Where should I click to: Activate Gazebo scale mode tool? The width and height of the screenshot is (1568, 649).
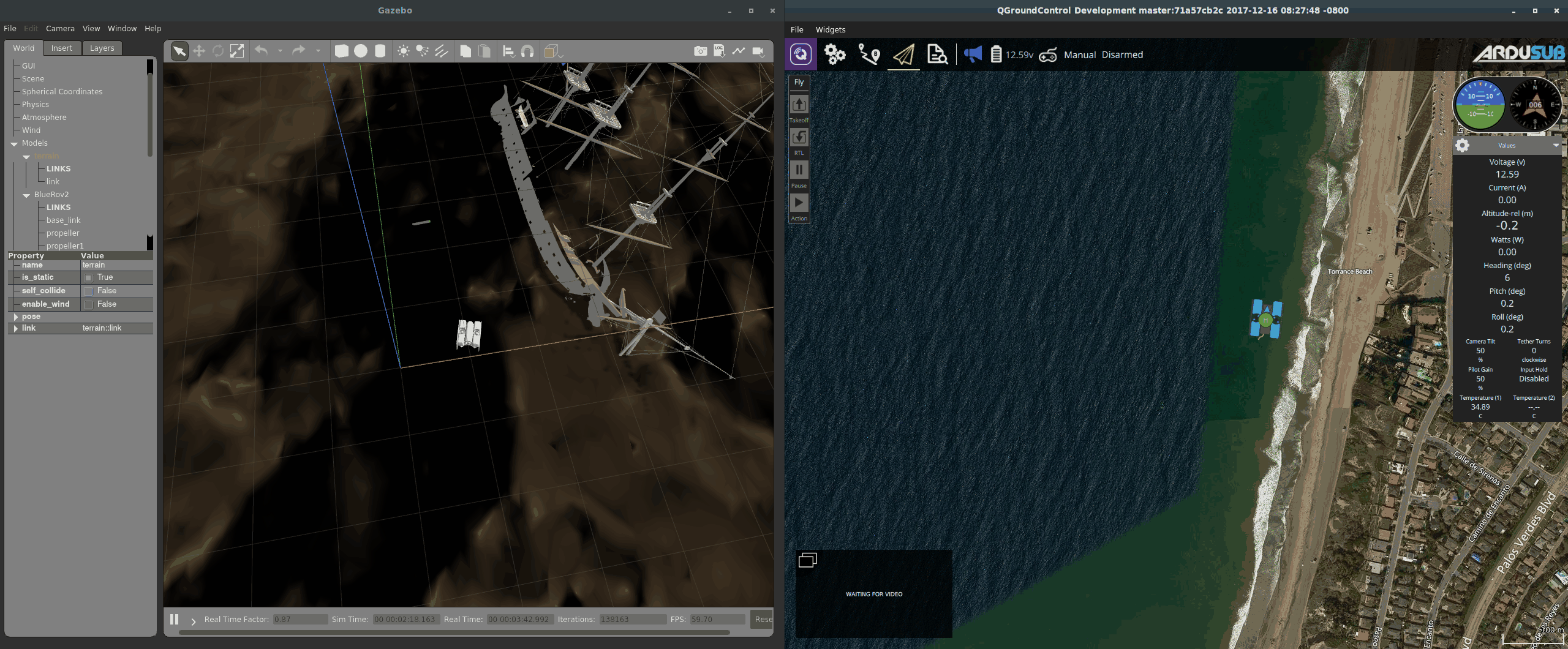point(237,51)
